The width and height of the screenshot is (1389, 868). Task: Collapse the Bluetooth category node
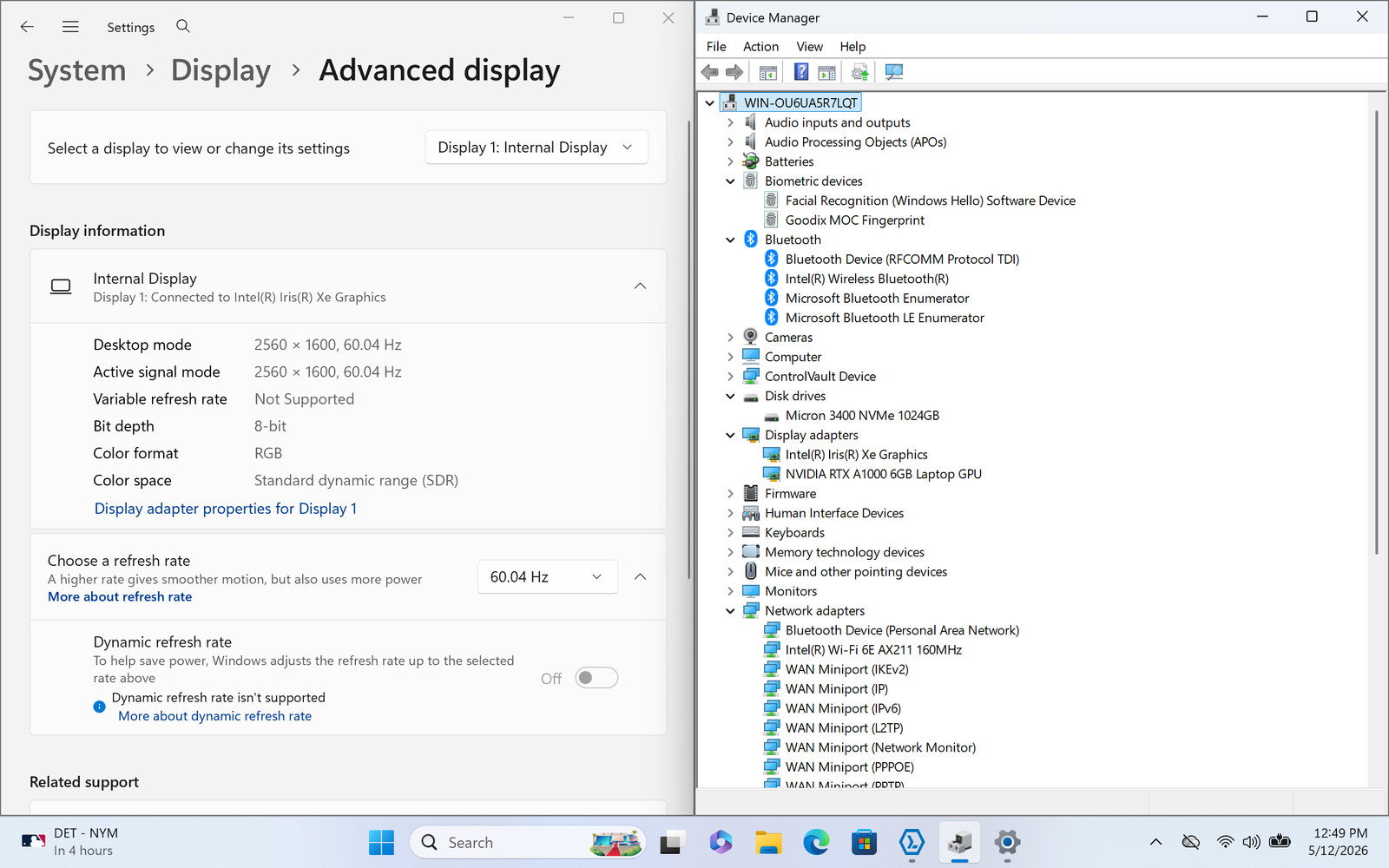click(x=730, y=240)
